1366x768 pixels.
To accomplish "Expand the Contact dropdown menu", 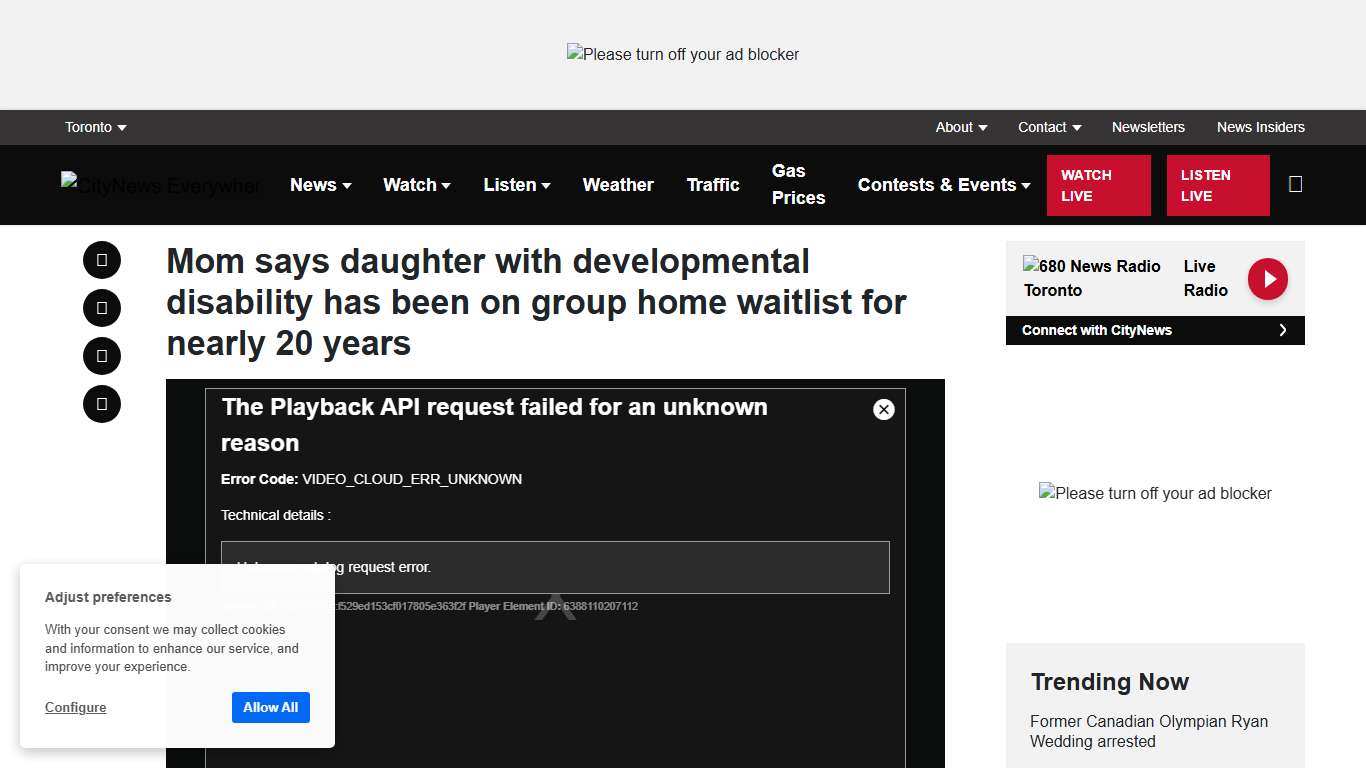I will [x=1049, y=127].
